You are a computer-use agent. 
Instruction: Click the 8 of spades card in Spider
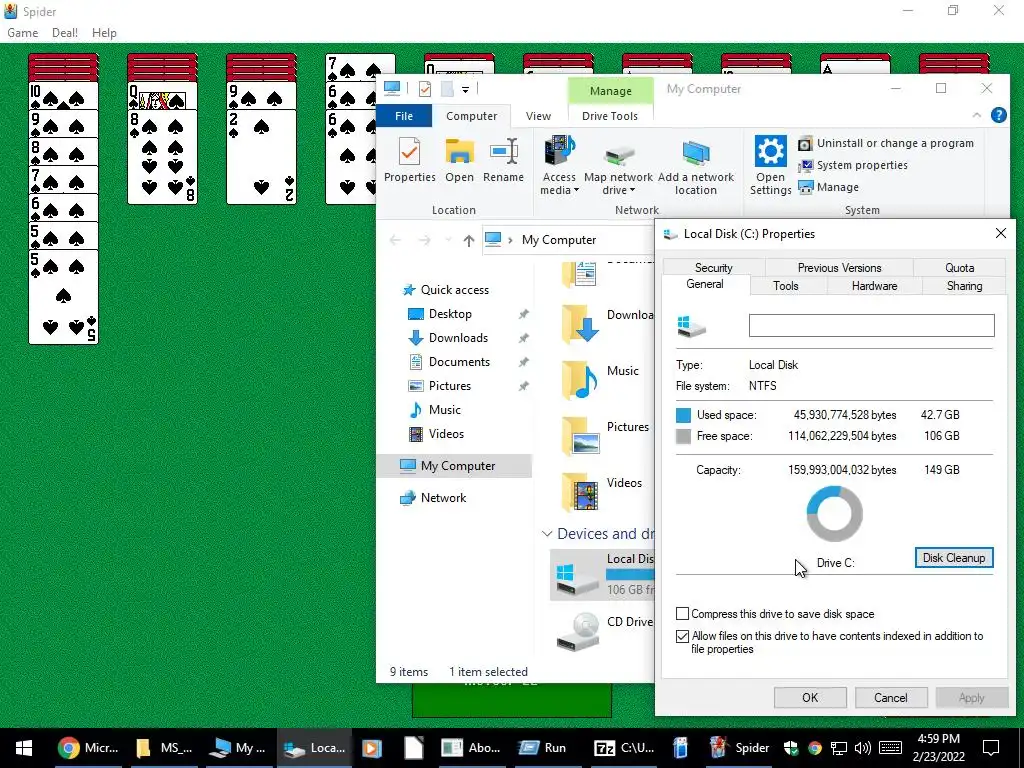[x=162, y=157]
